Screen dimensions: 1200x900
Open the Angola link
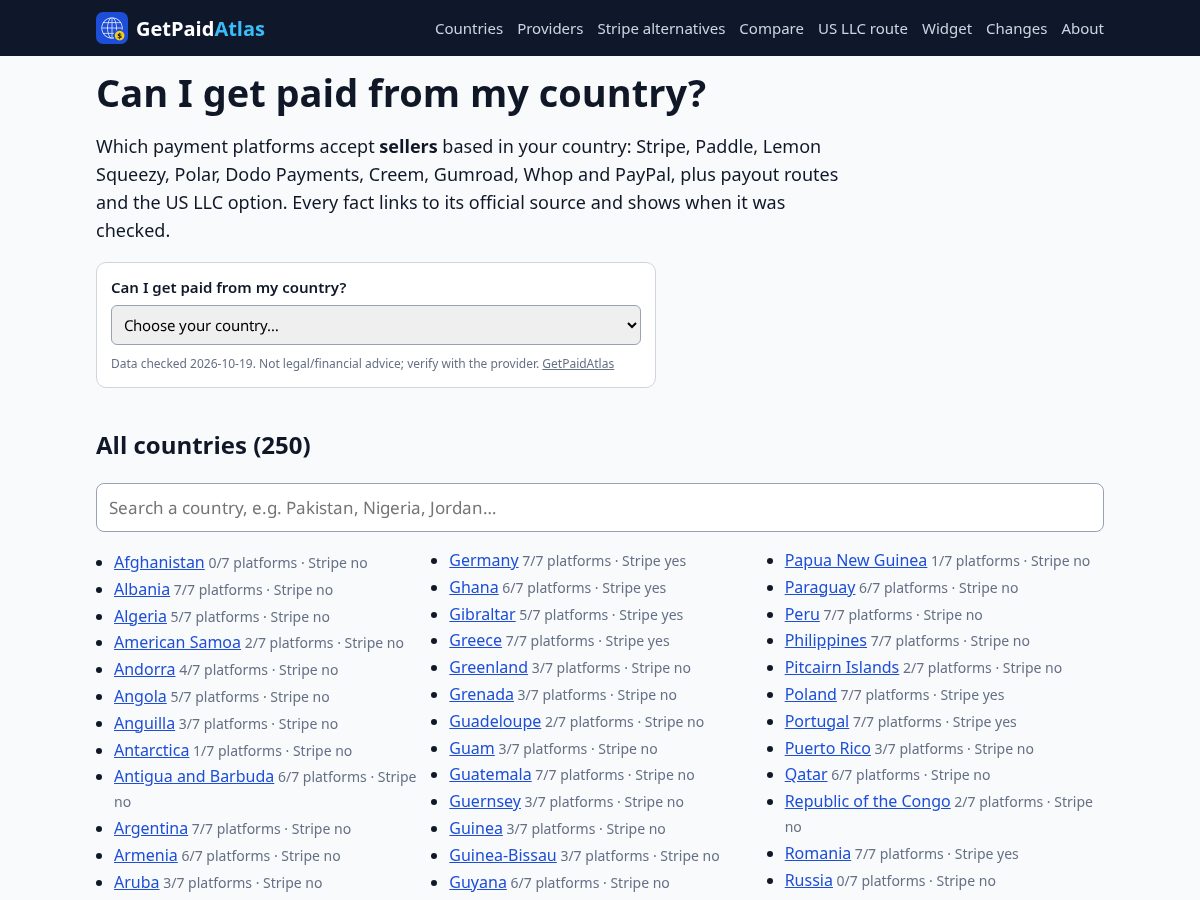[140, 696]
